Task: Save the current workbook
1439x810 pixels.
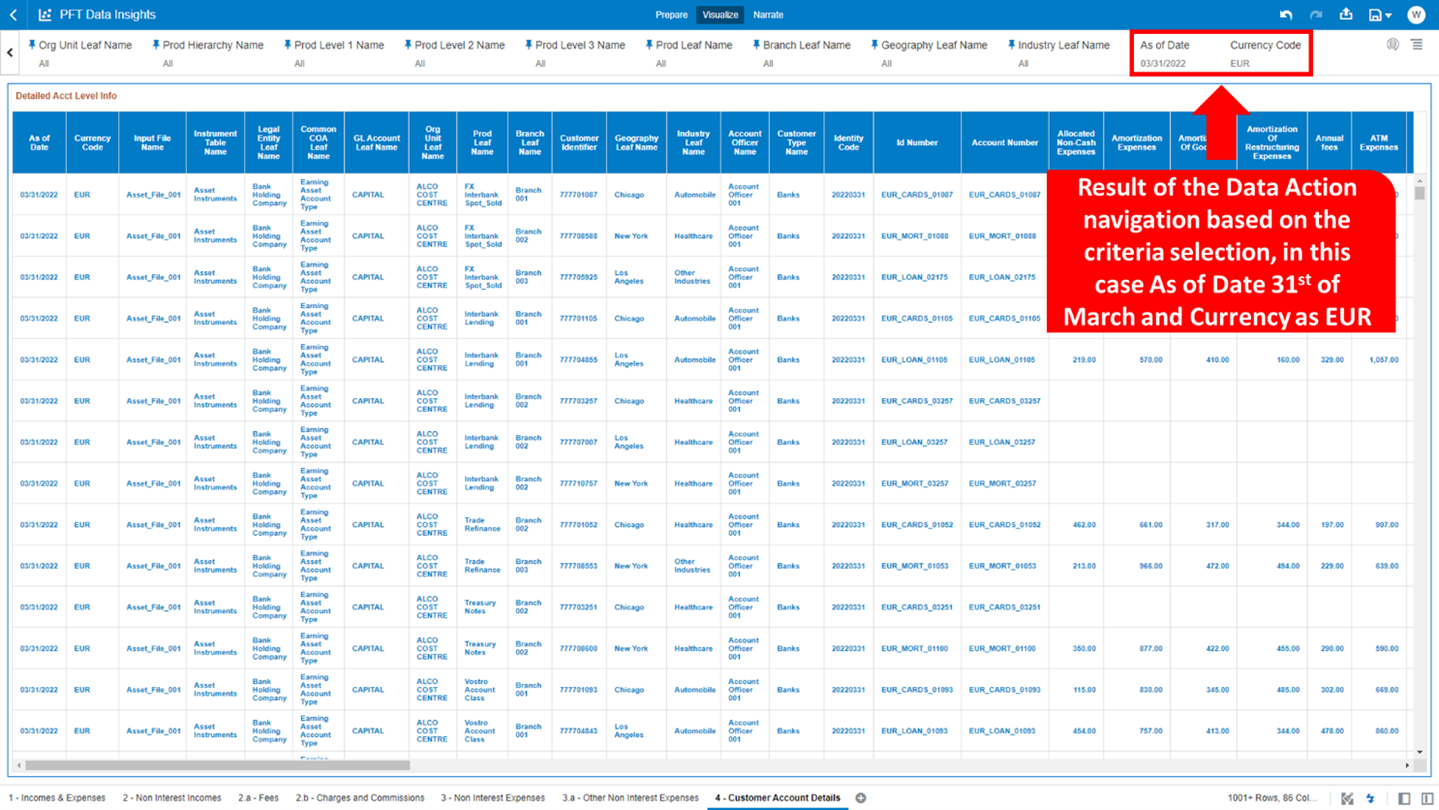Action: [x=1372, y=14]
